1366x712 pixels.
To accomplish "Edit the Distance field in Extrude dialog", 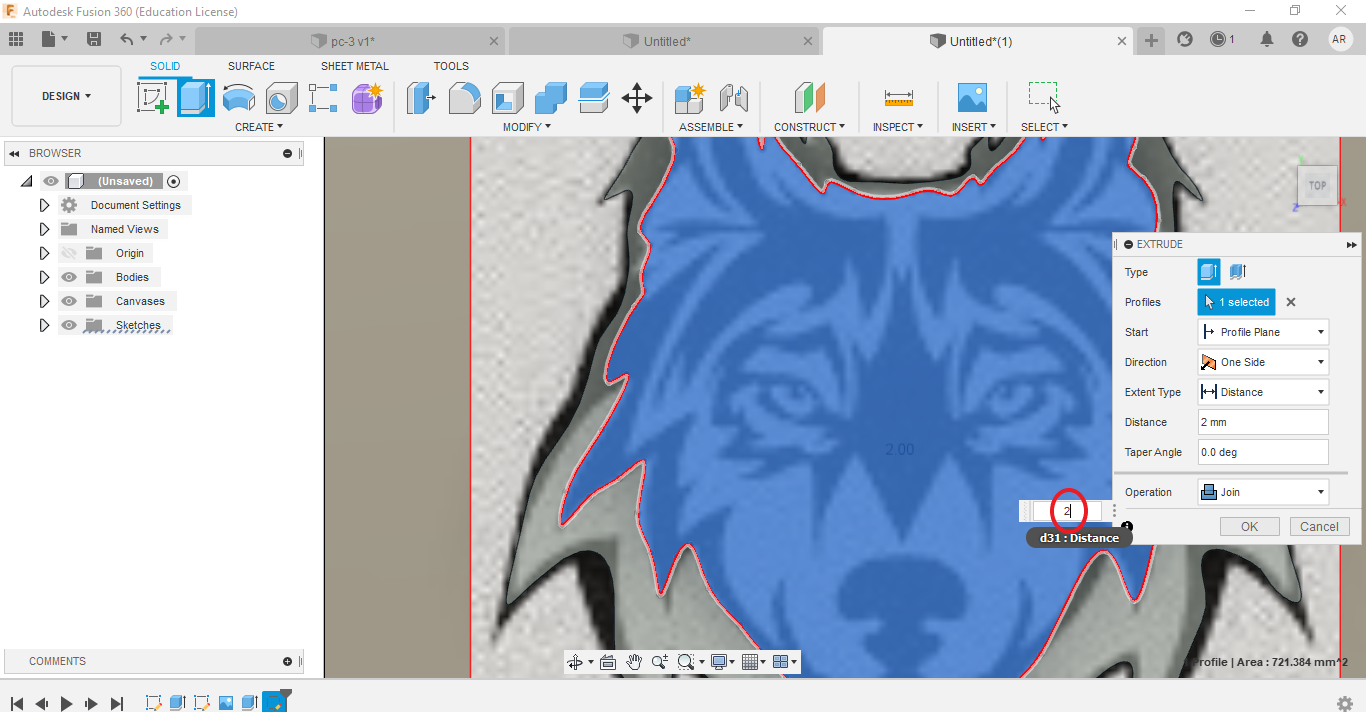I will (x=1263, y=422).
